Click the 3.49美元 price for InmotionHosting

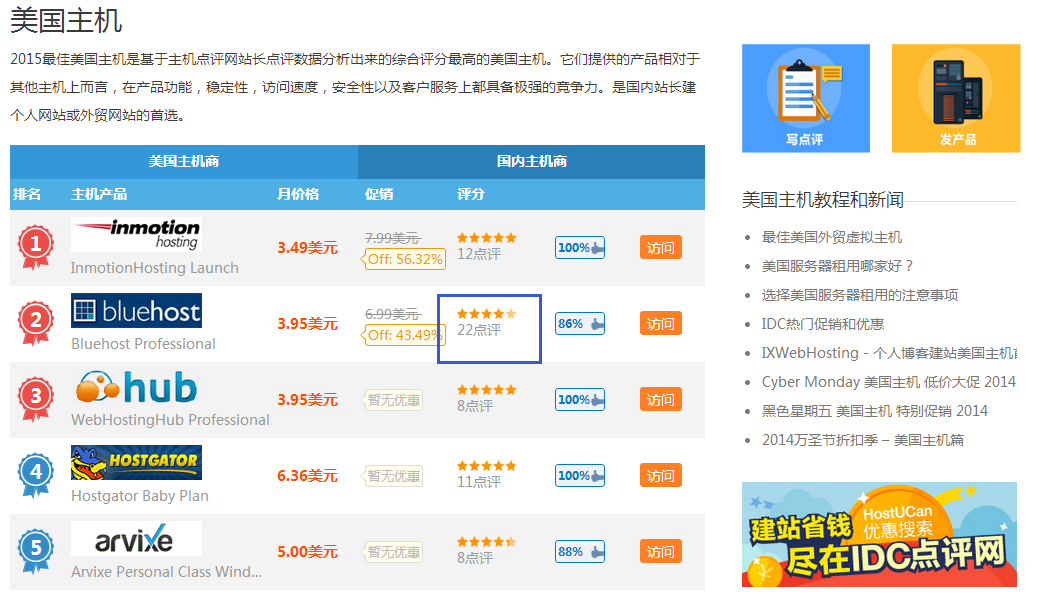(308, 248)
